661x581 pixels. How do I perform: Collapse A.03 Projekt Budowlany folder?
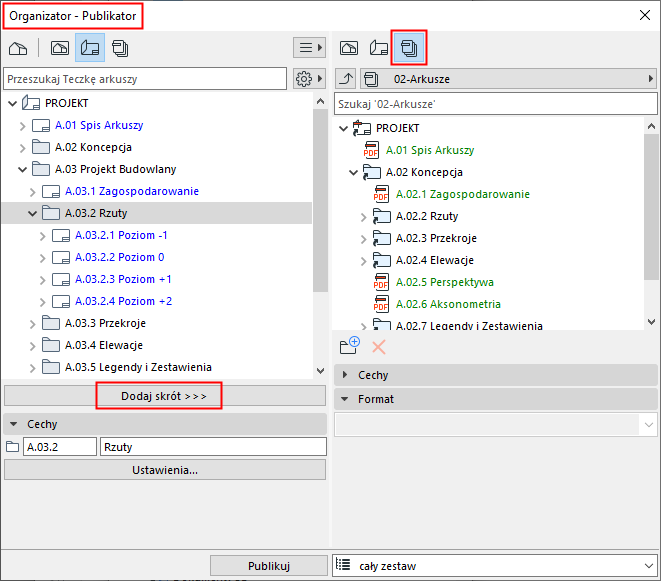coord(22,169)
